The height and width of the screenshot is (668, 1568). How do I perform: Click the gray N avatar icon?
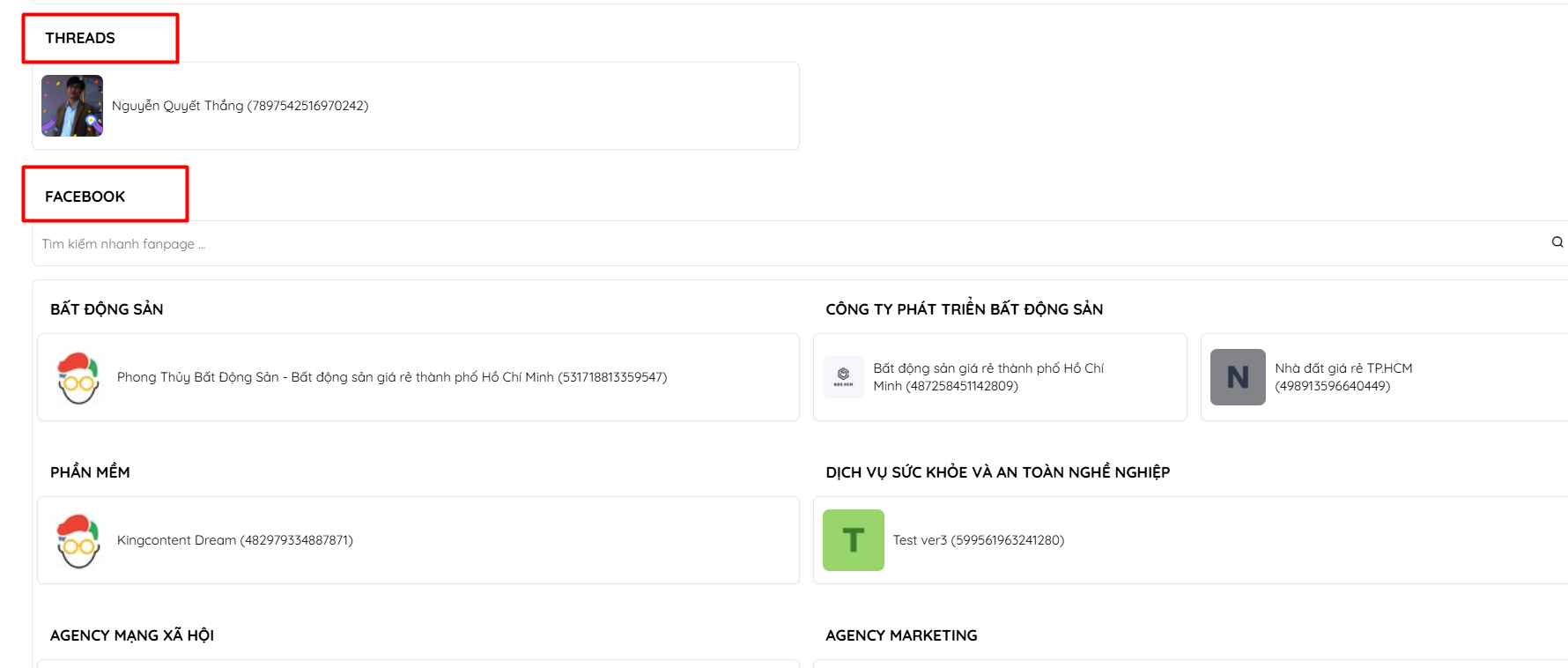[1238, 377]
